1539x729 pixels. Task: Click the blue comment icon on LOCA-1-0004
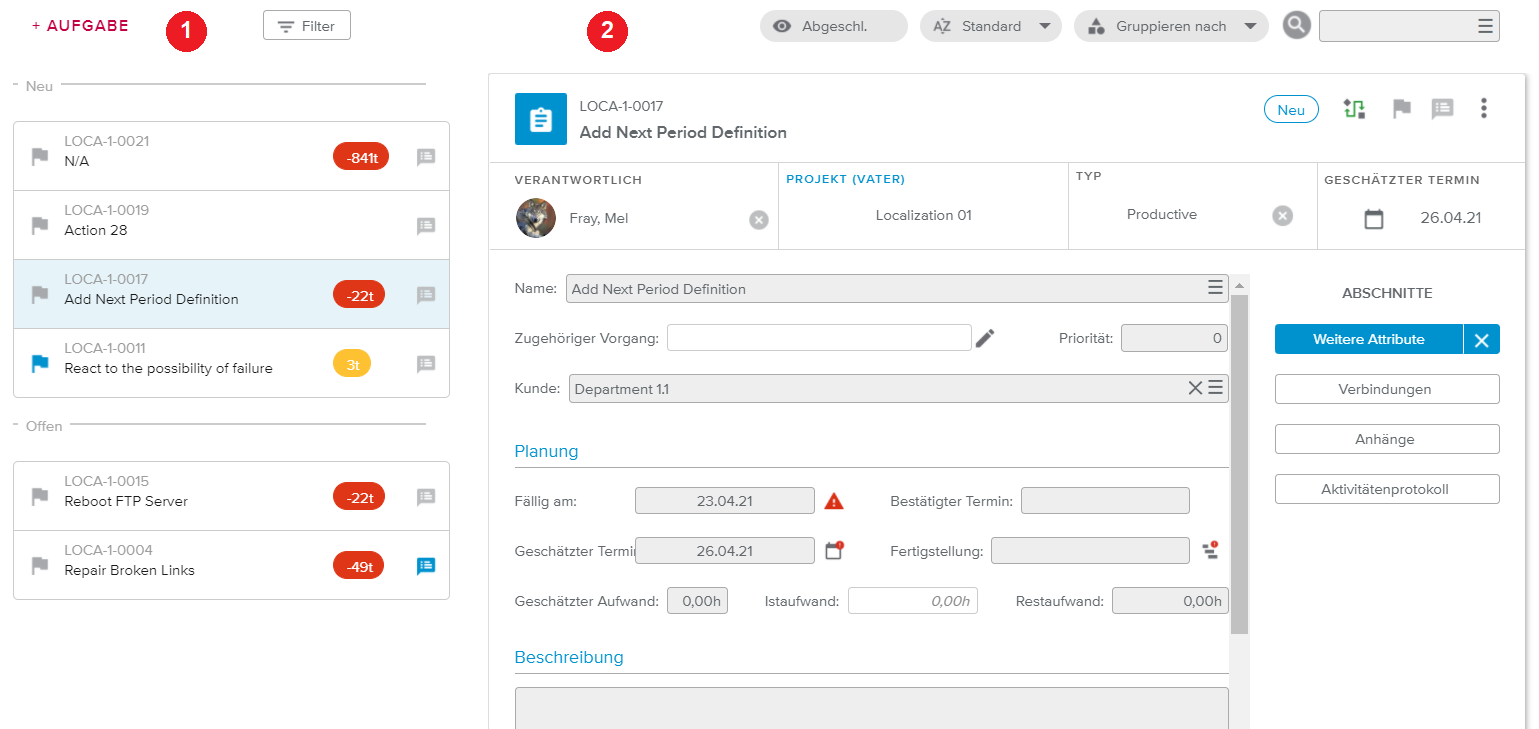point(426,566)
